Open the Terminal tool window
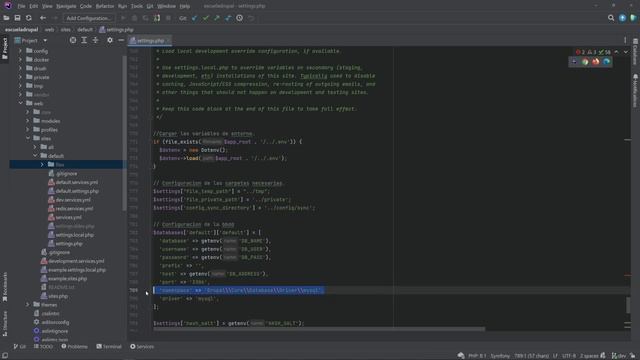640x360 pixels. tap(109, 347)
